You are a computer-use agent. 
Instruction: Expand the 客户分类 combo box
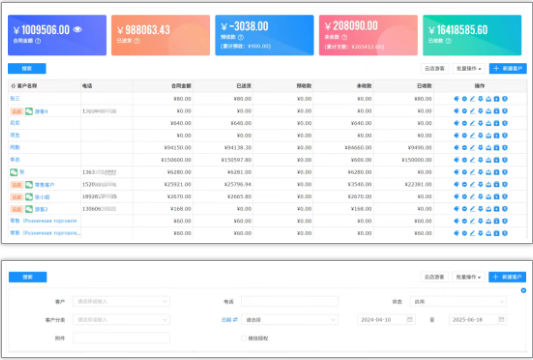click(x=121, y=320)
